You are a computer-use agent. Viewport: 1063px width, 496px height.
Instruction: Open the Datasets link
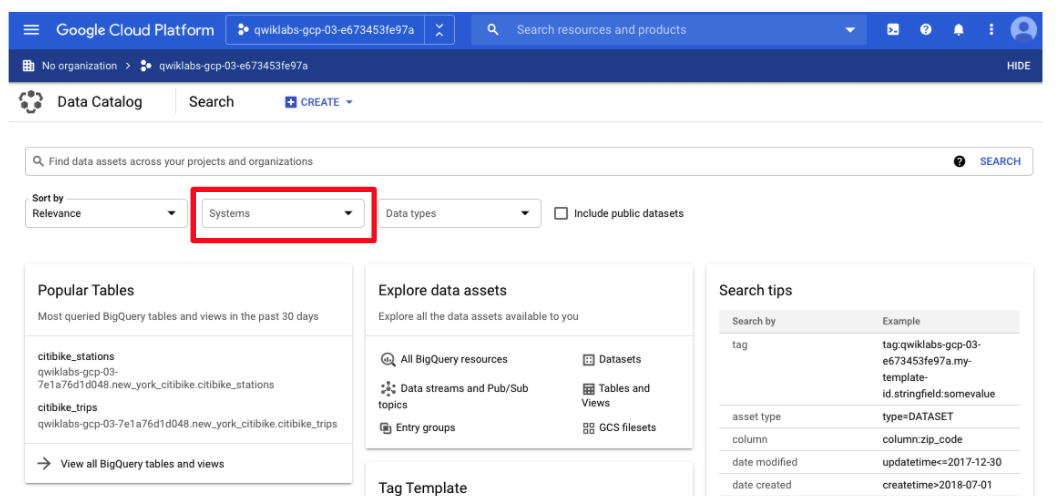pyautogui.click(x=620, y=359)
